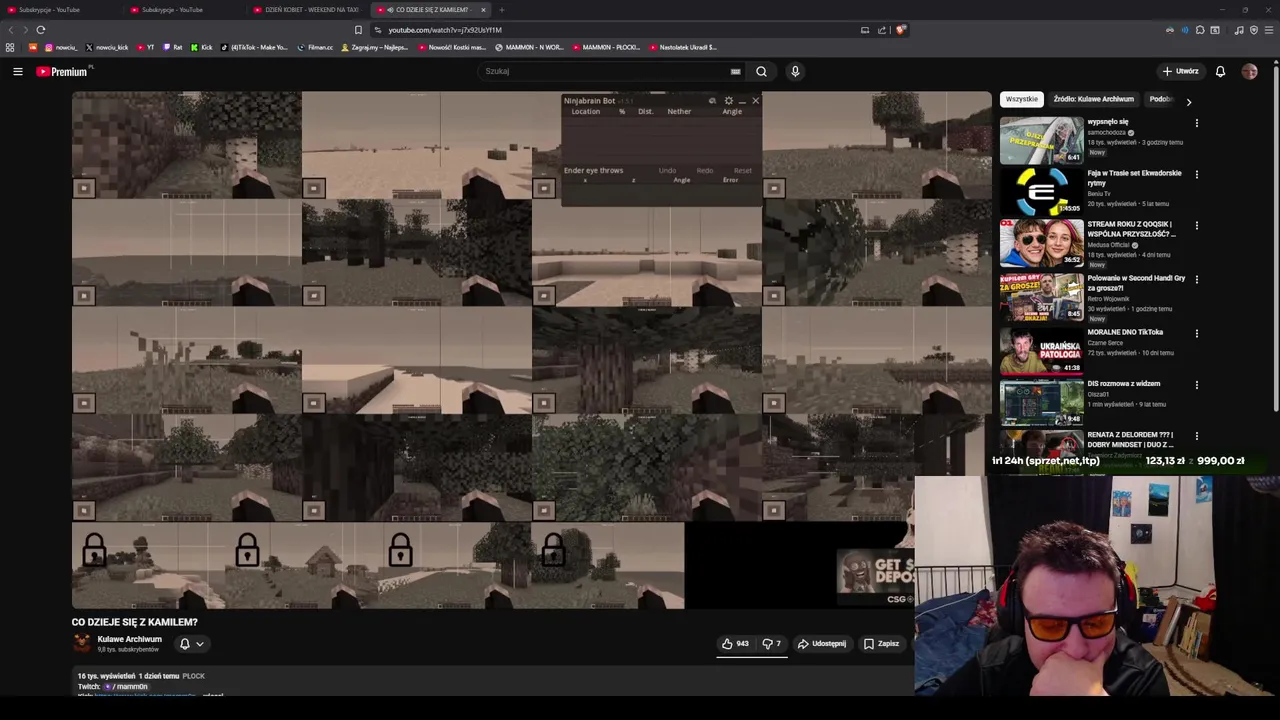The width and height of the screenshot is (1280, 720).
Task: Click Kulawe Archiwum channel name
Action: [x=129, y=639]
